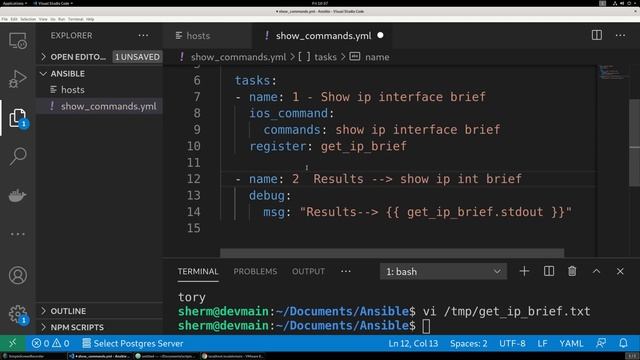The height and width of the screenshot is (360, 640).
Task: Change indentation via Spaces: 2
Action: point(469,343)
